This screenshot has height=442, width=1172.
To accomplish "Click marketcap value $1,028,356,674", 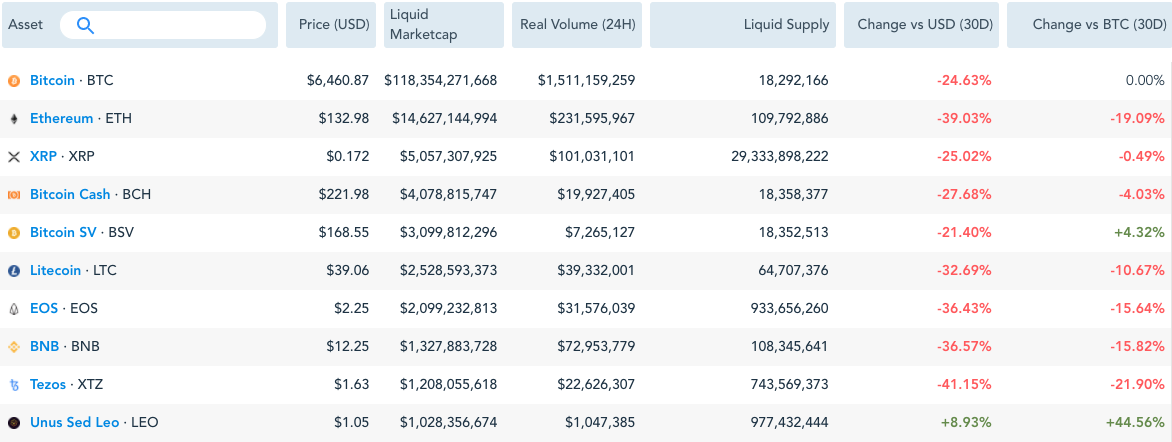I will pyautogui.click(x=448, y=423).
